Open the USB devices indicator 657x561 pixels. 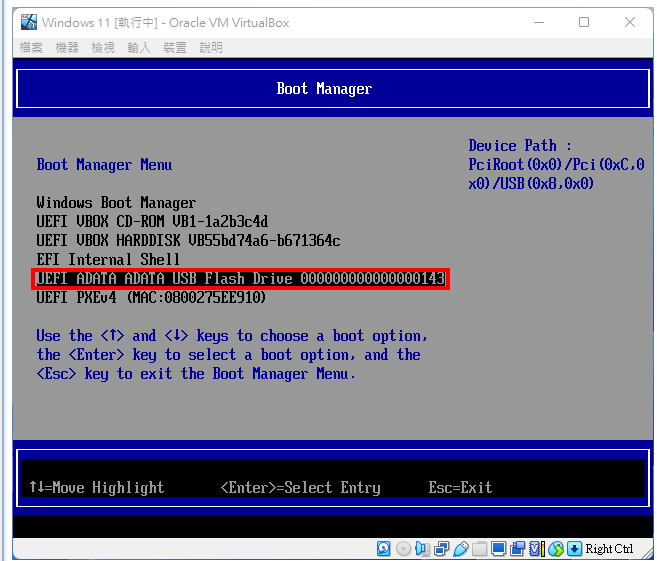pyautogui.click(x=460, y=548)
